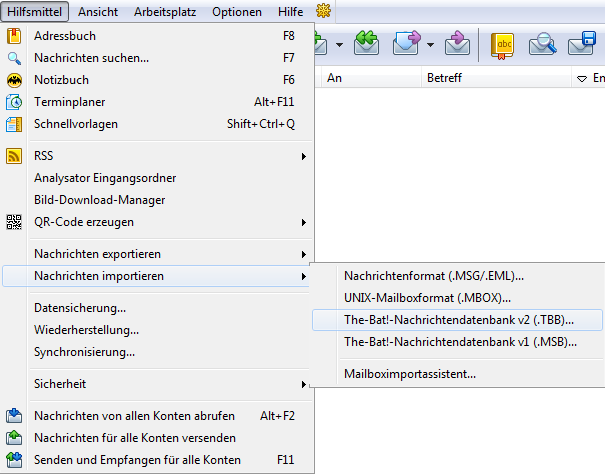Image resolution: width=605 pixels, height=474 pixels.
Task: Select Senden und Empfangen für alle Konten
Action: point(157,460)
